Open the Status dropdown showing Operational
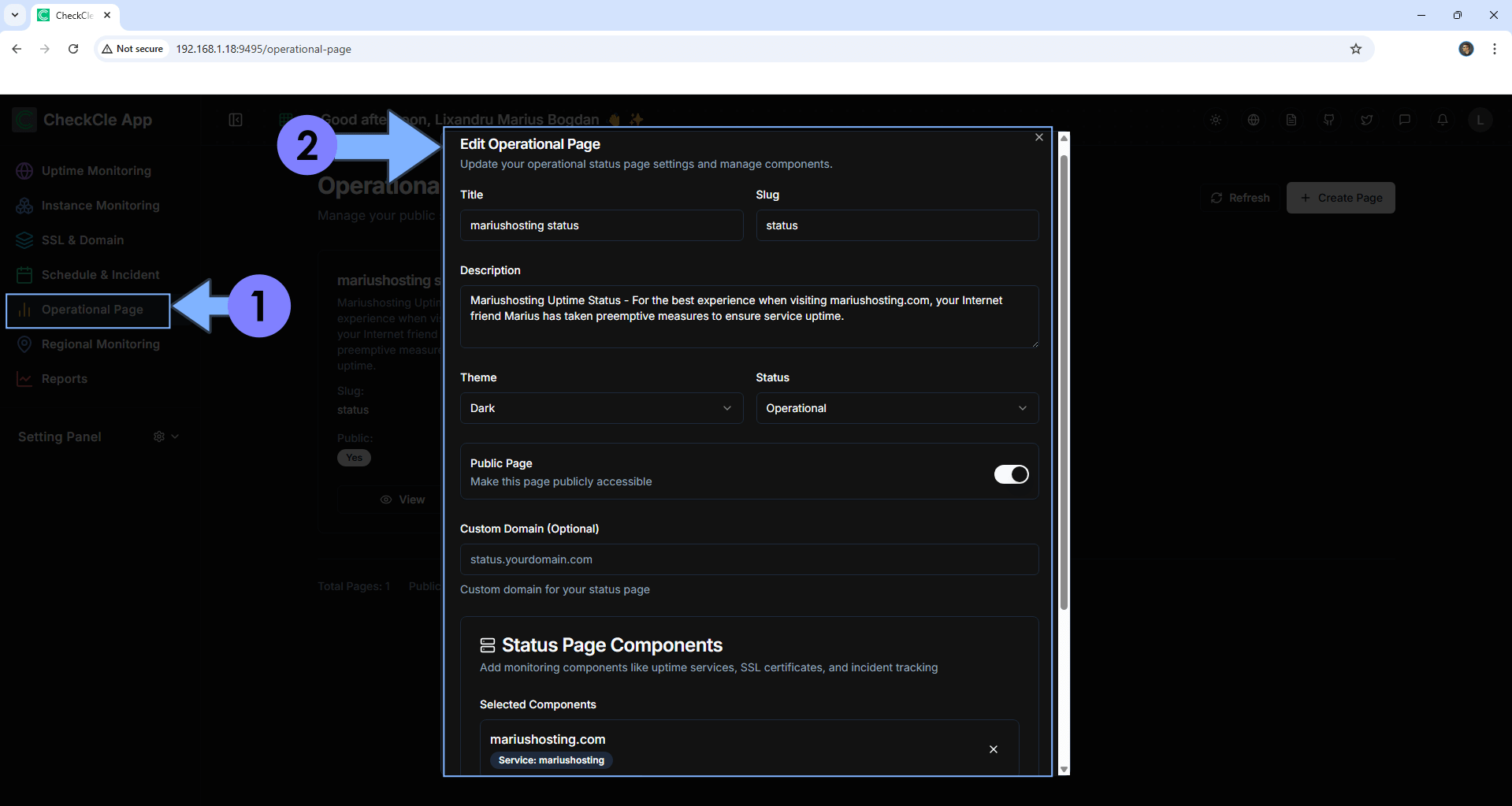This screenshot has width=1512, height=806. tap(897, 408)
